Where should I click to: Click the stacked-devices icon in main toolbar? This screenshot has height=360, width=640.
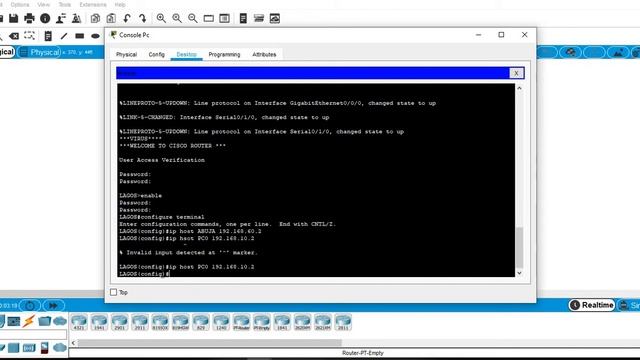(x=259, y=18)
